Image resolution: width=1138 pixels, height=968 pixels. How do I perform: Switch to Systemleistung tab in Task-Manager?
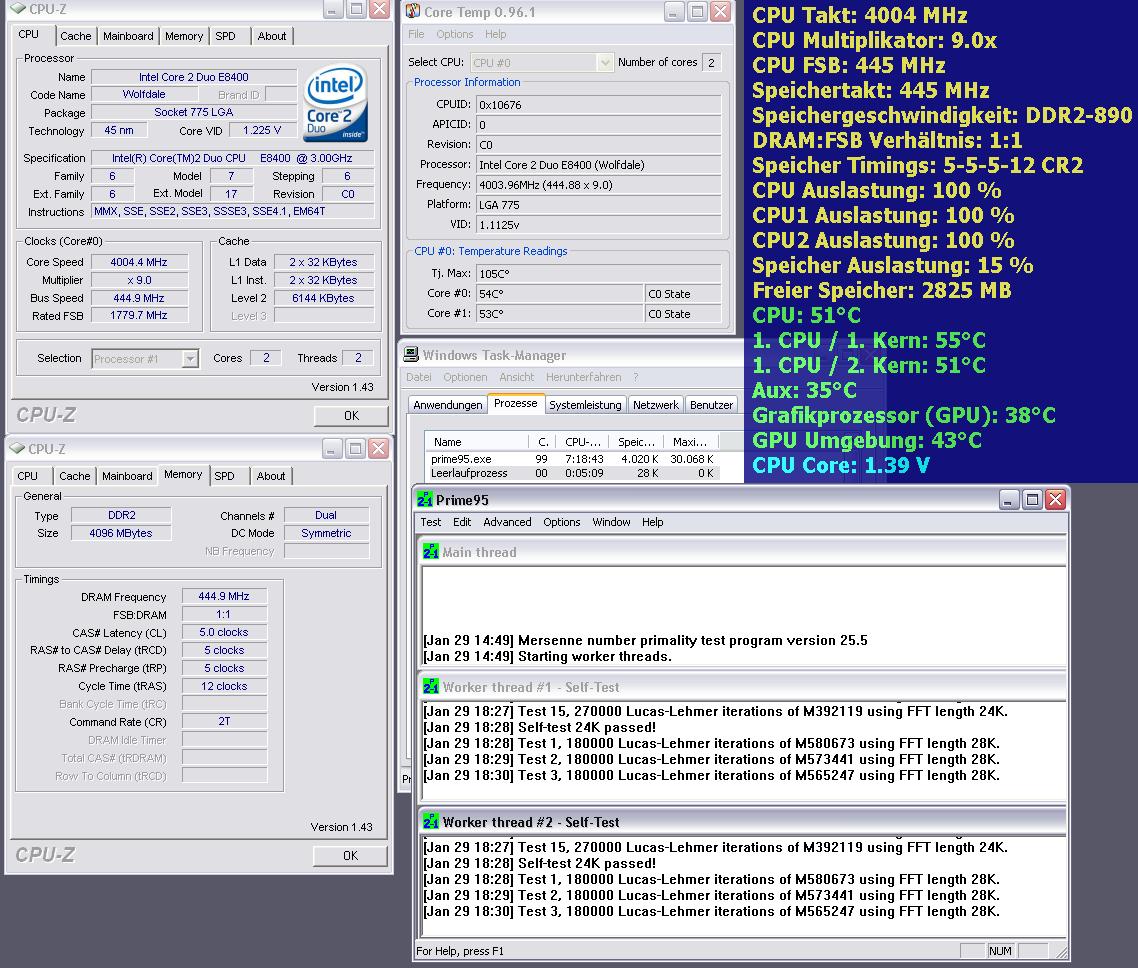585,405
